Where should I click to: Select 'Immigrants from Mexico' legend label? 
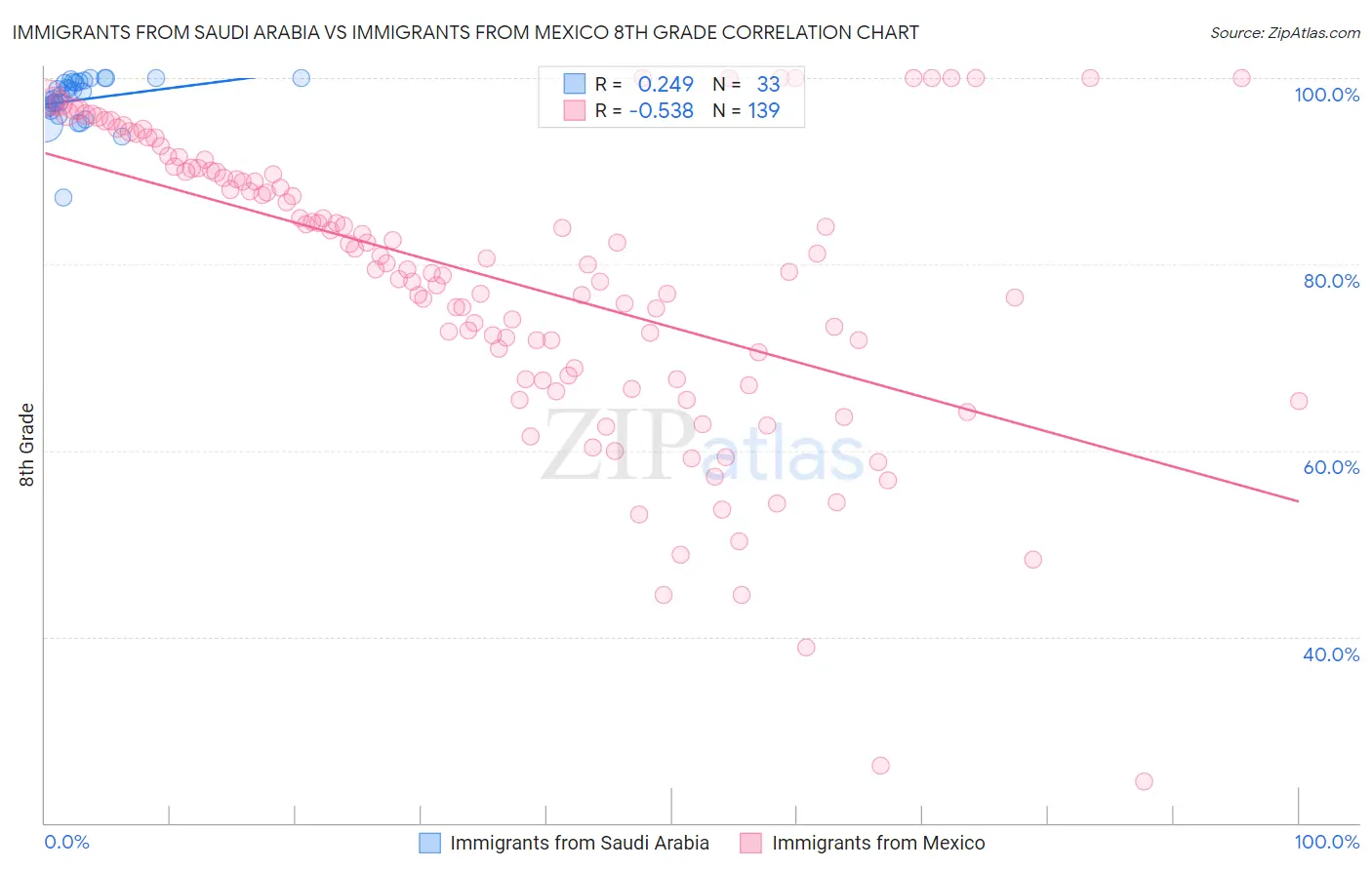(x=878, y=843)
